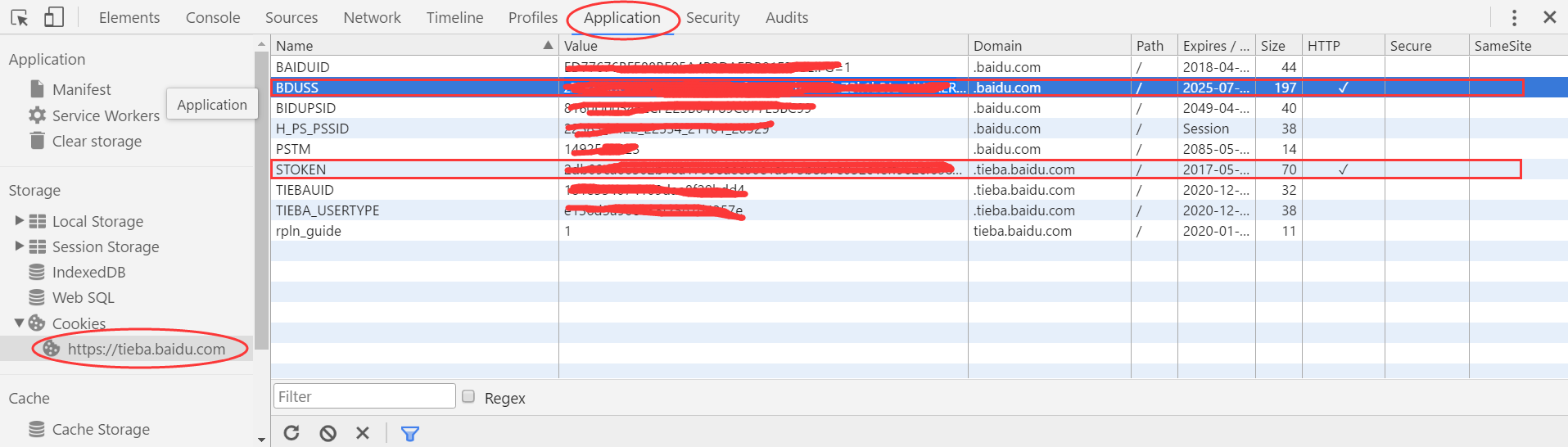Sort by the Name column arrow
This screenshot has width=1568, height=447.
pyautogui.click(x=548, y=45)
